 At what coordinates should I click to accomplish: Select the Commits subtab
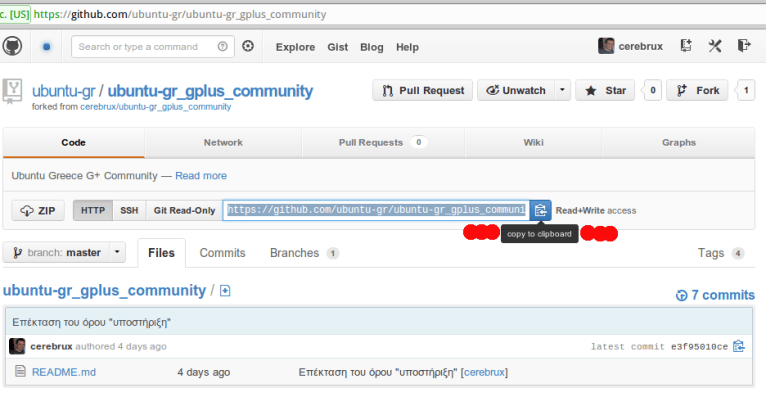(x=222, y=253)
